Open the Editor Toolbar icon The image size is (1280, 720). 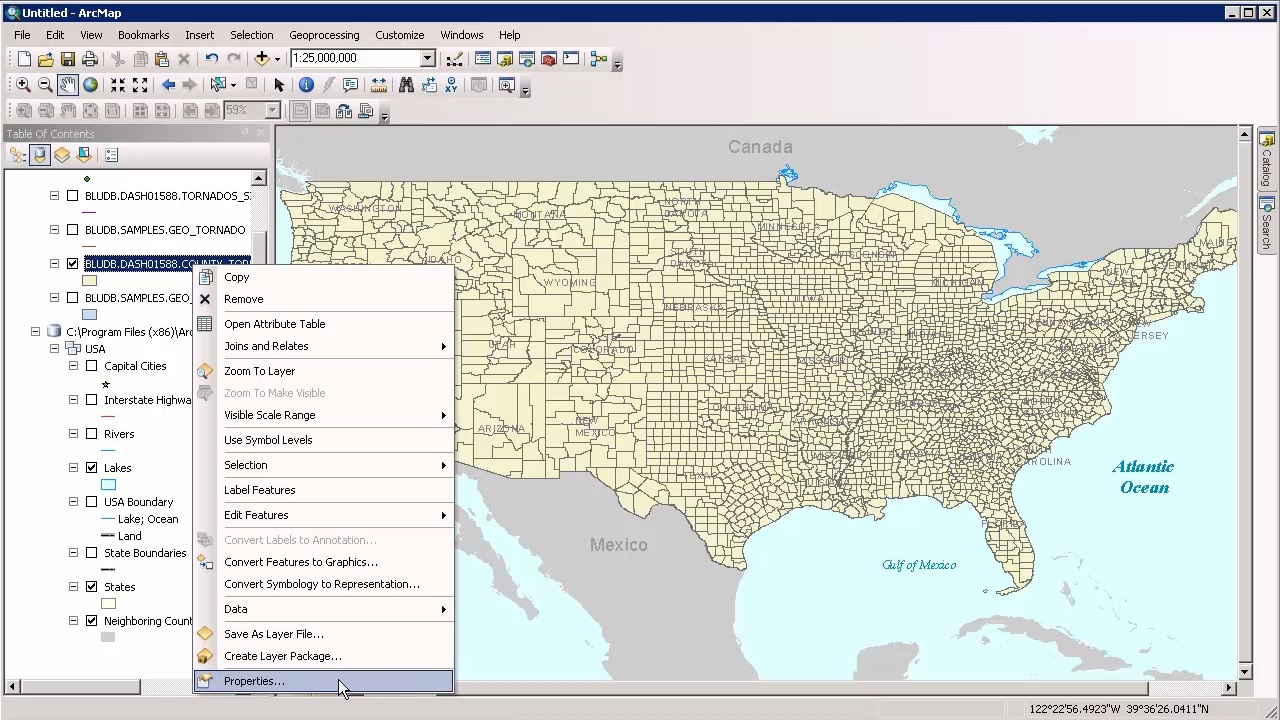455,59
